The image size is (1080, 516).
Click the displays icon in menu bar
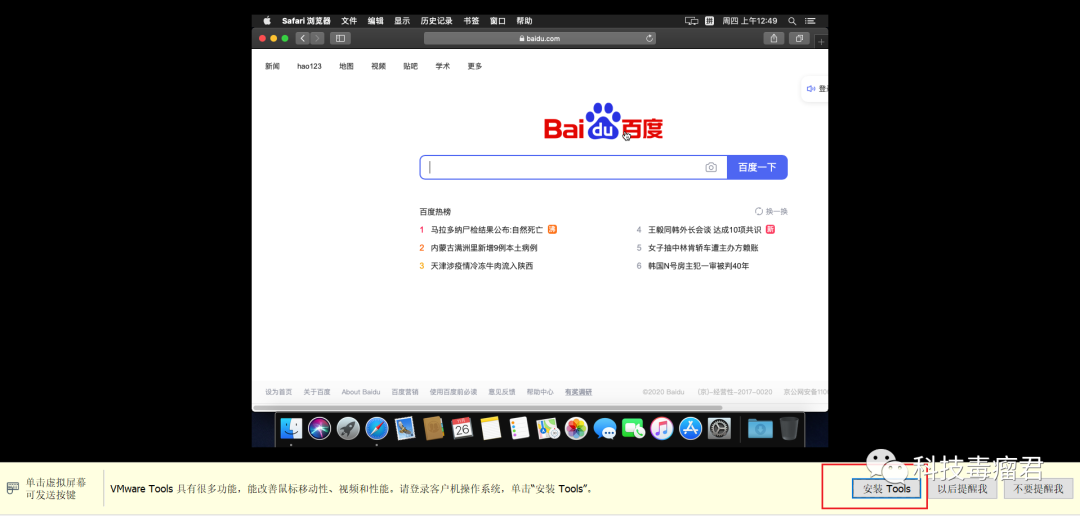[x=692, y=21]
